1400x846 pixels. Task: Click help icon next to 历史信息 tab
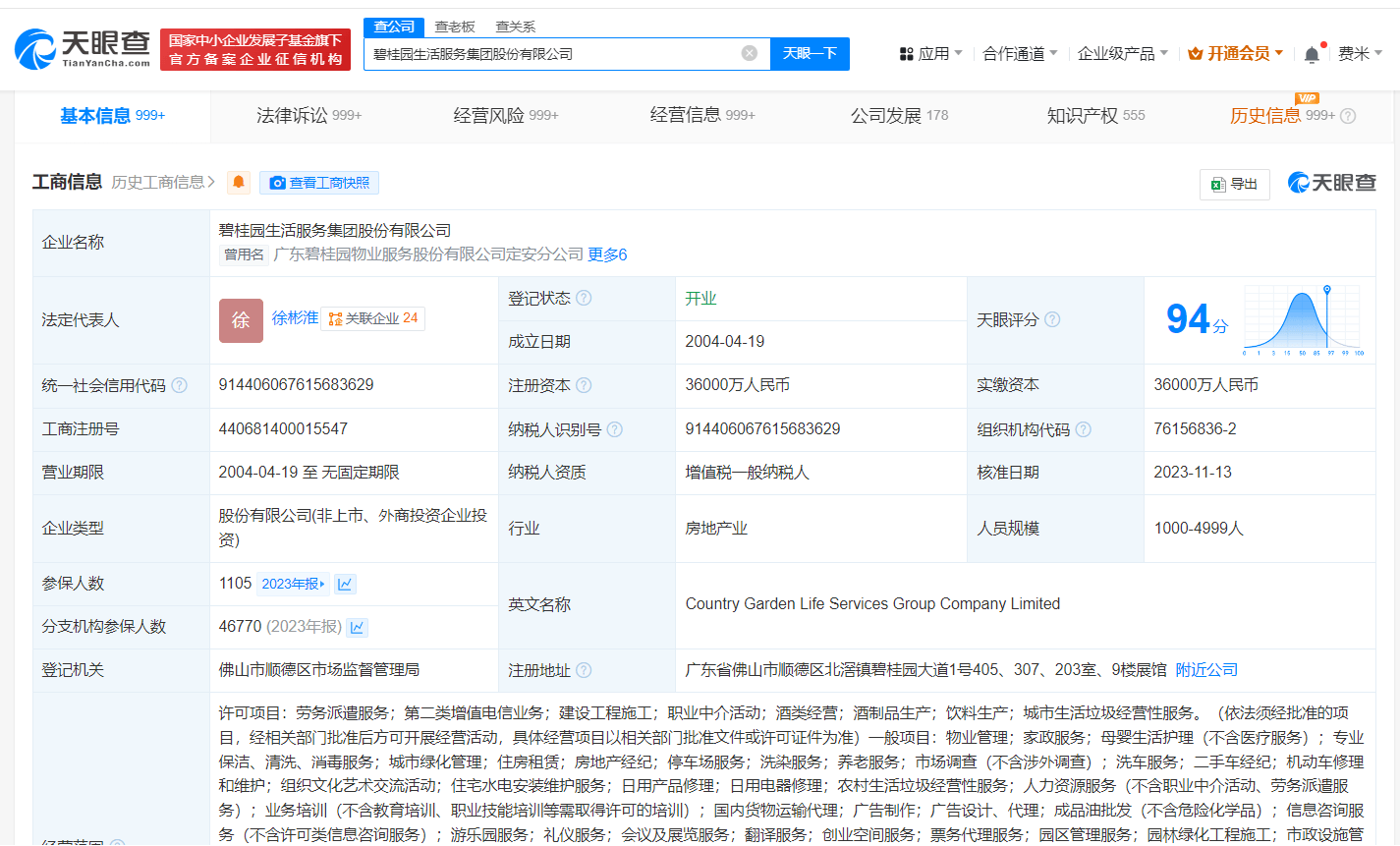(x=1348, y=116)
